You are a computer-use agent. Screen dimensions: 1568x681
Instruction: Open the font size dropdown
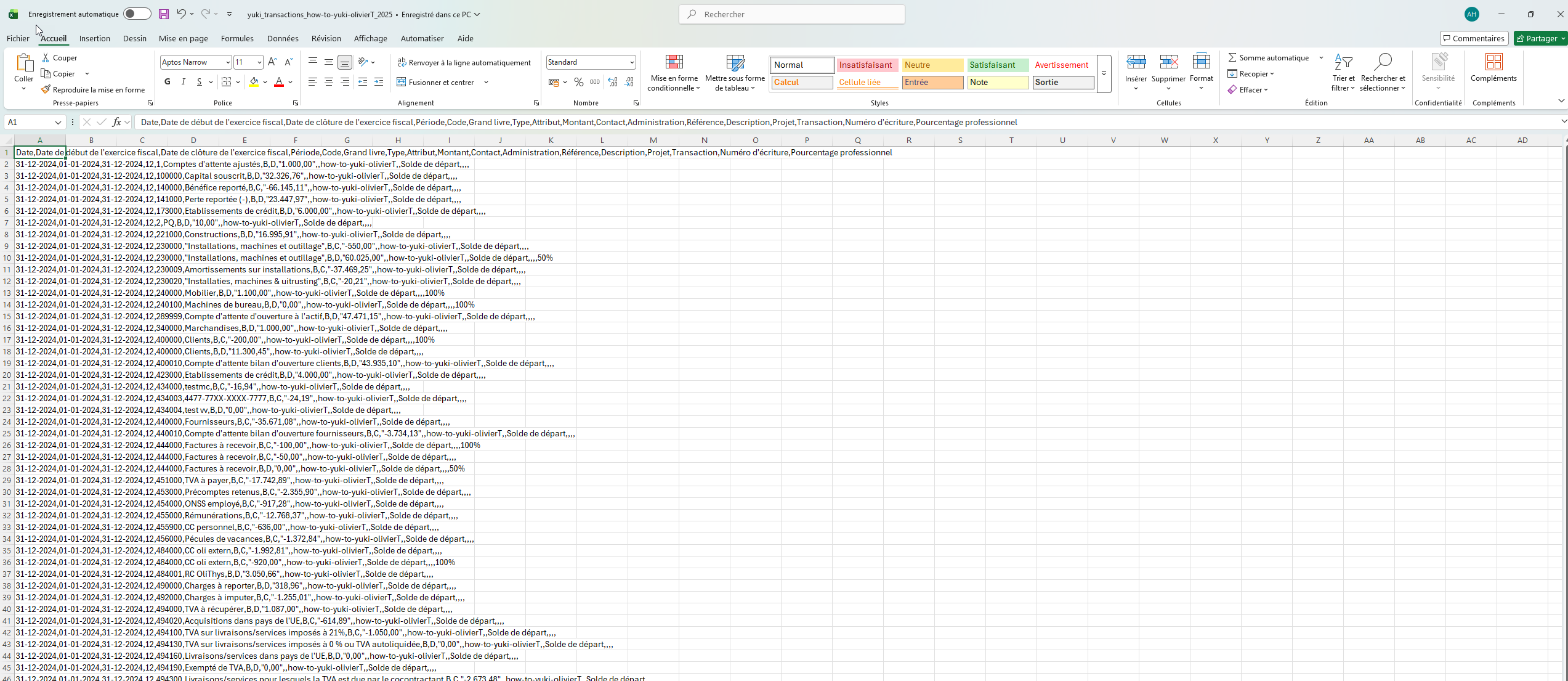259,62
